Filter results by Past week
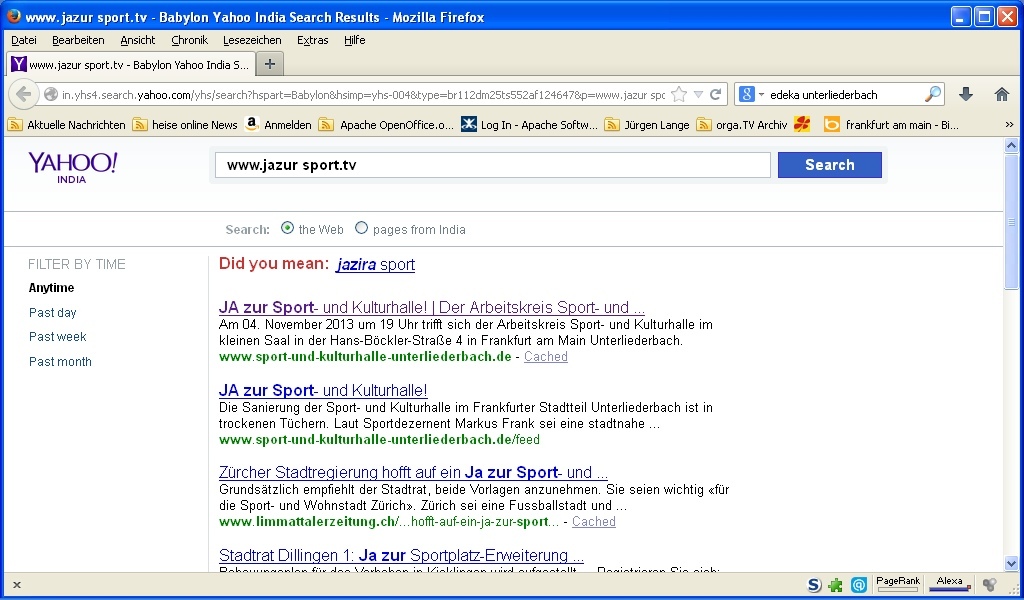 click(x=57, y=337)
